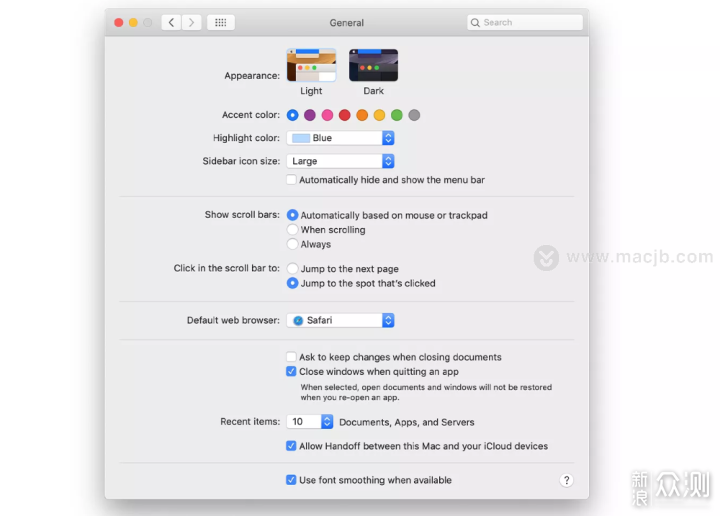The width and height of the screenshot is (720, 516).
Task: Click the magnifier icon in Search
Action: pos(475,22)
